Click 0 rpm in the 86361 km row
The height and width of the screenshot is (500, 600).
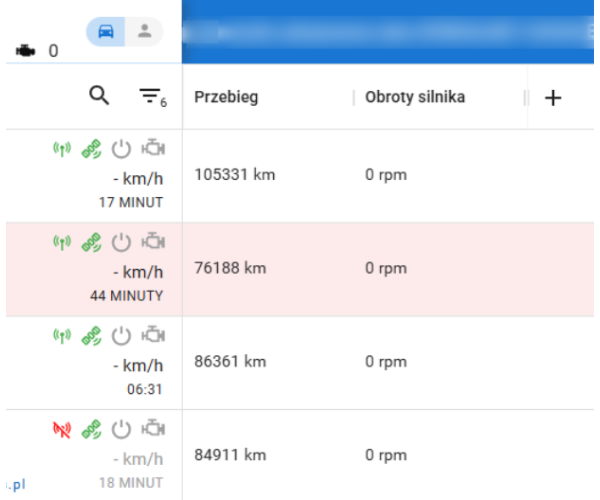coord(386,362)
